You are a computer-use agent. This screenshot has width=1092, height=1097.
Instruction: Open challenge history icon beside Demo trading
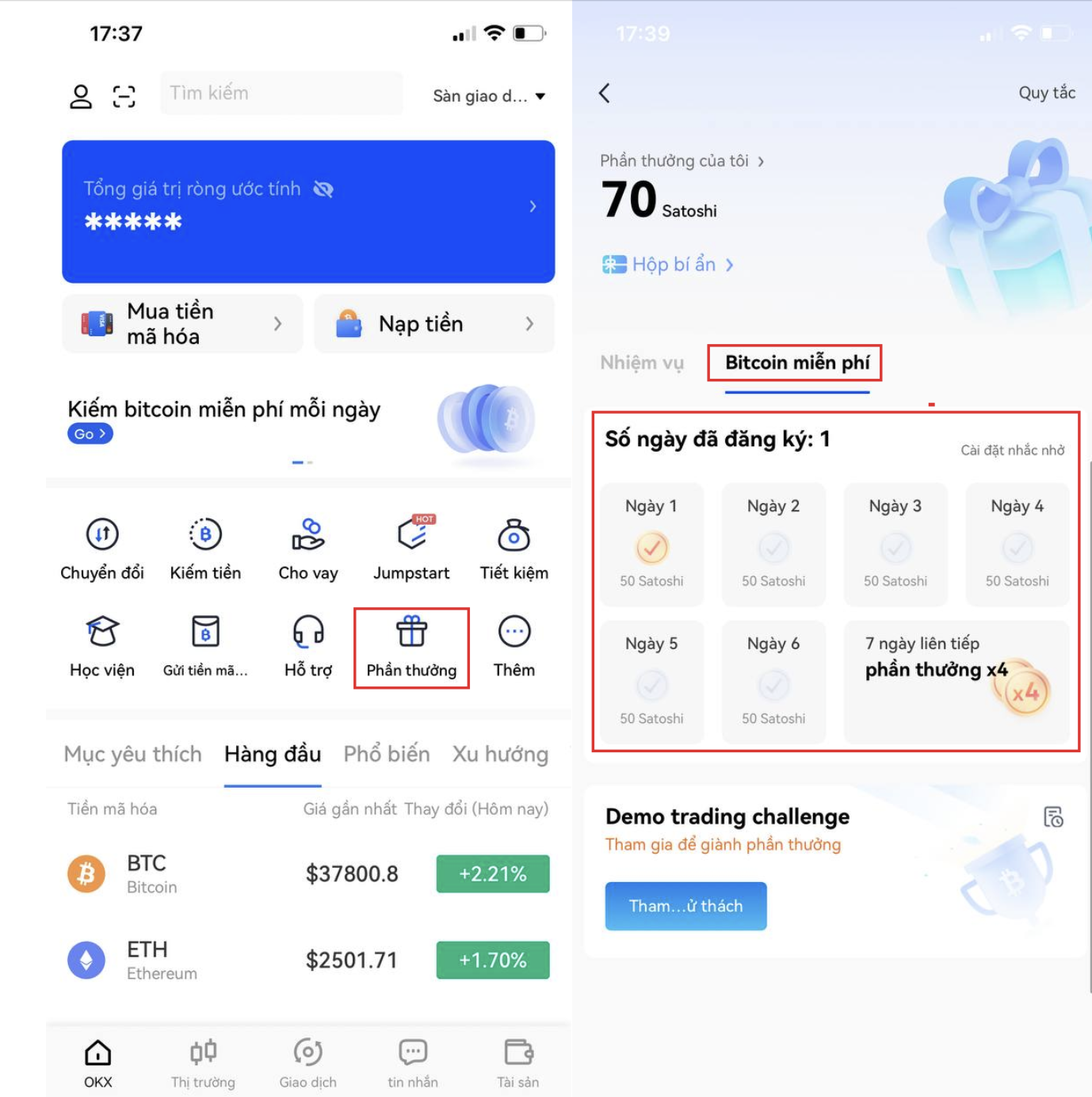[x=1053, y=817]
